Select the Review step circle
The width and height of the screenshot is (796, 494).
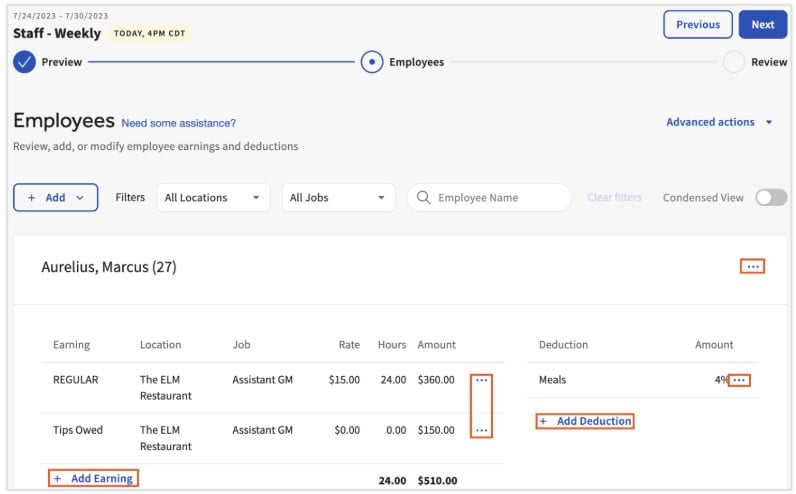click(734, 62)
